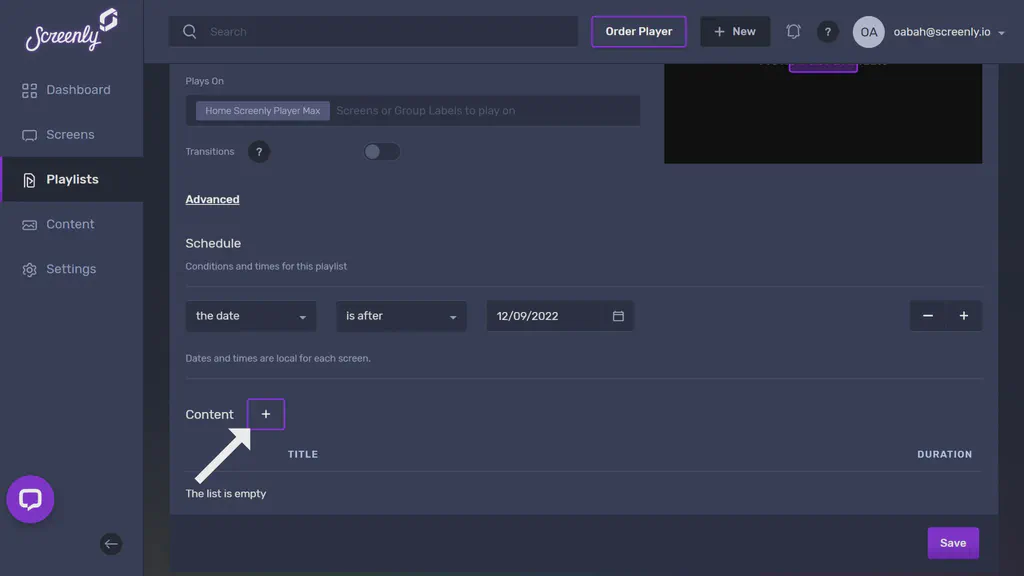
Task: Open the 'is after' condition dropdown
Action: 401,315
